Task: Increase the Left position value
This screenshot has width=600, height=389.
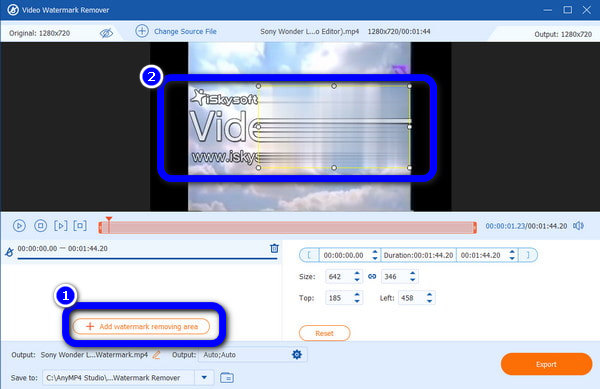Action: 429,295
